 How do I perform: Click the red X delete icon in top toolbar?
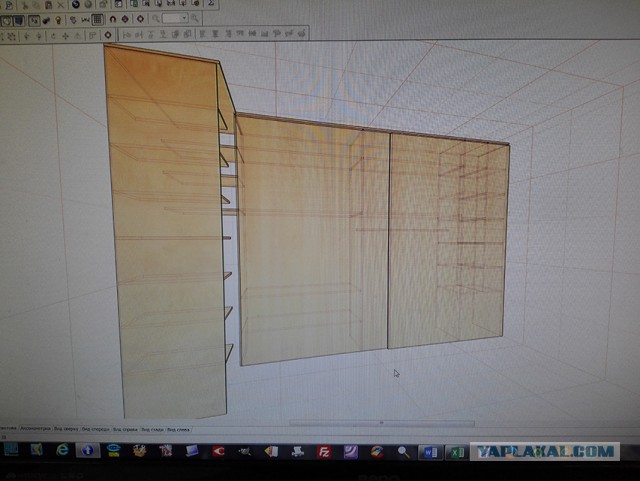pyautogui.click(x=60, y=5)
